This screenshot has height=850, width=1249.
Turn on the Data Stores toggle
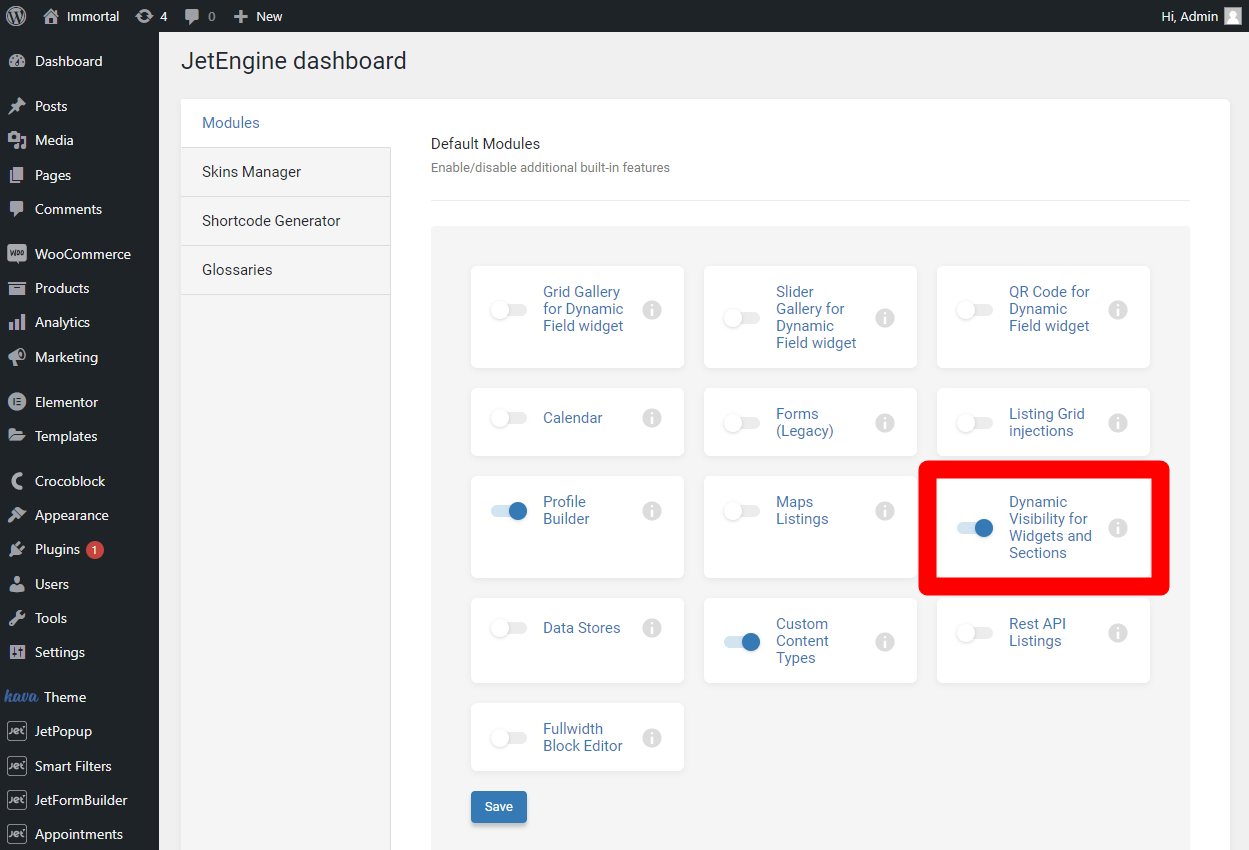pos(508,628)
